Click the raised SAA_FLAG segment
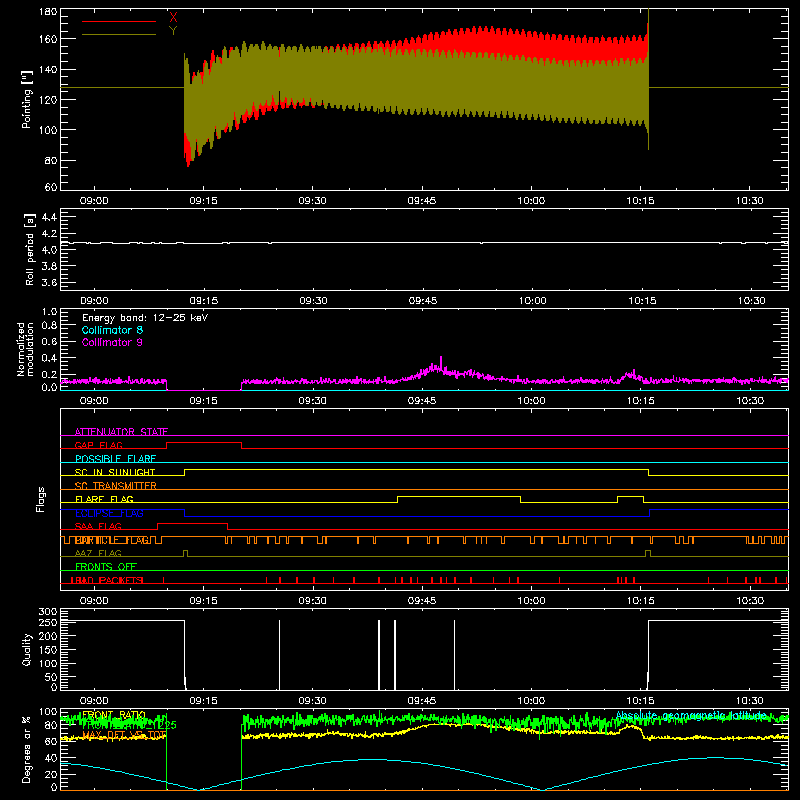800x800 pixels. click(192, 523)
